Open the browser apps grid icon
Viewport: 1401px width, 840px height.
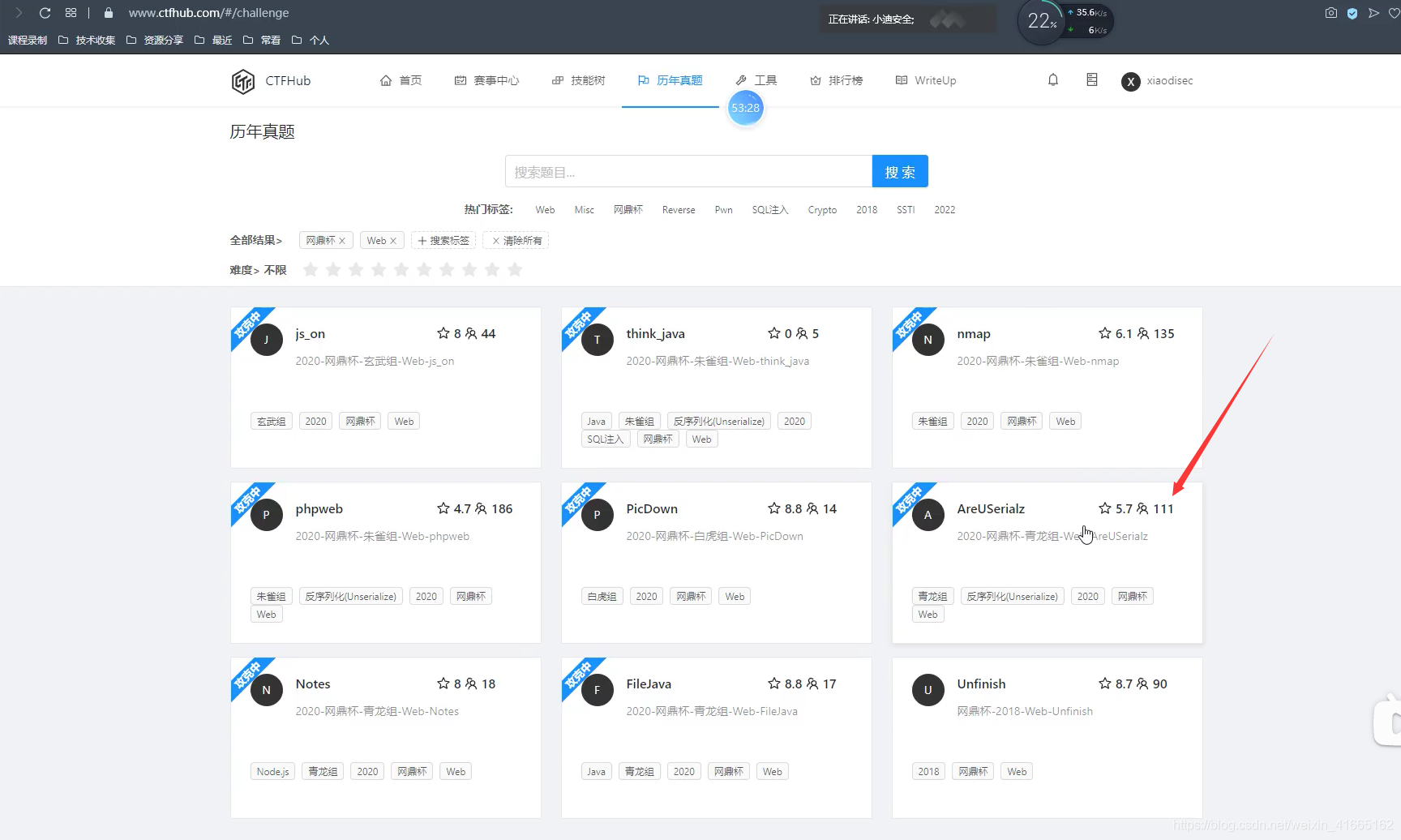point(71,13)
